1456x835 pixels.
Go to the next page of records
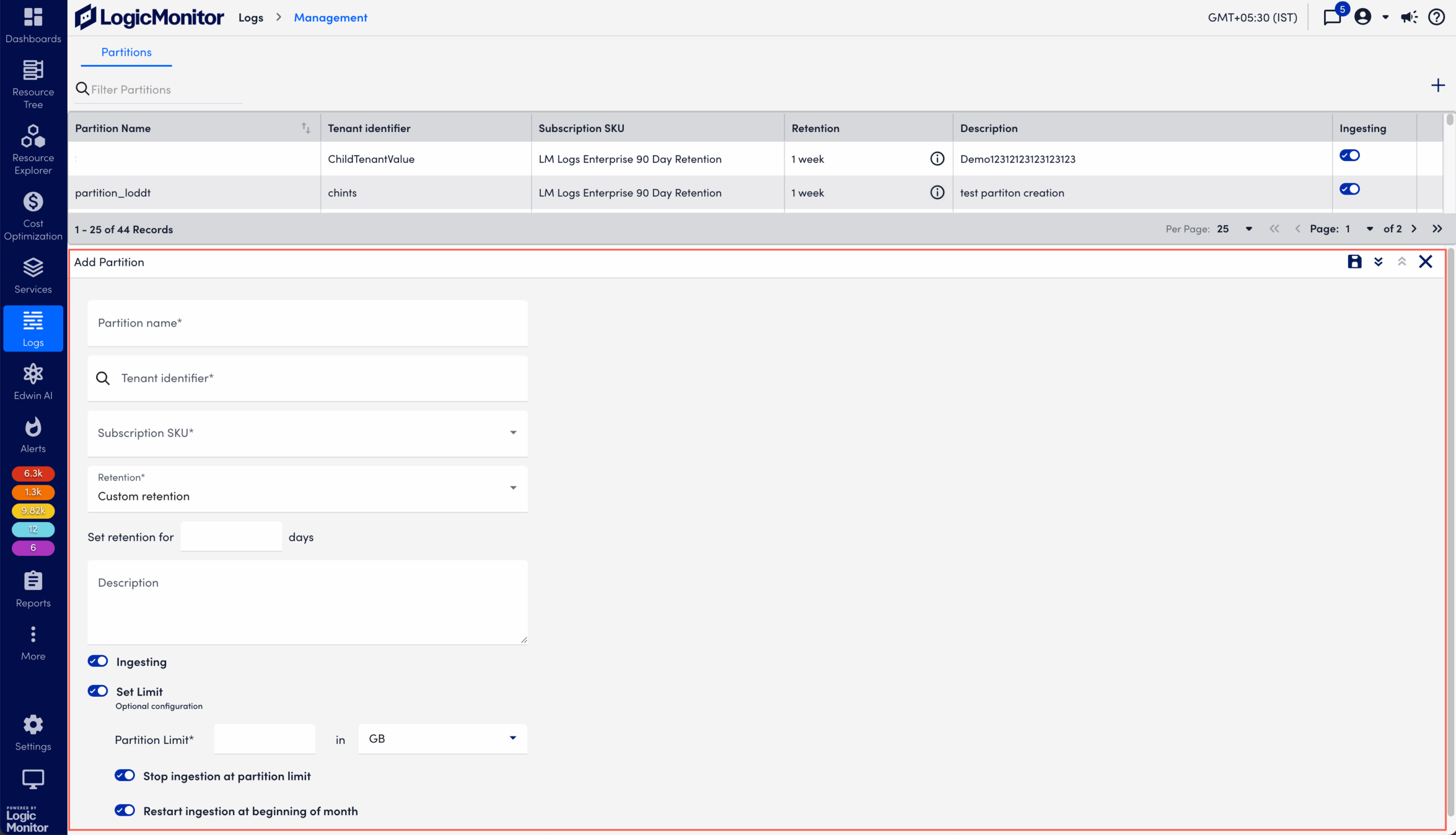(x=1413, y=228)
